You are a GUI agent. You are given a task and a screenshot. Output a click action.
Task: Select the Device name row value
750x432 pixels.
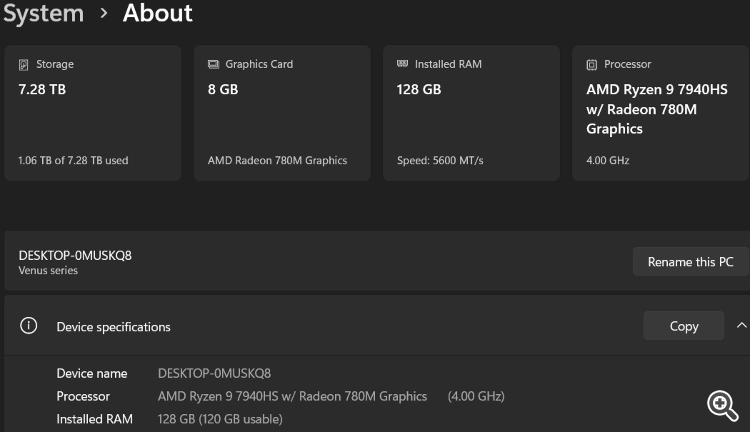(x=214, y=373)
